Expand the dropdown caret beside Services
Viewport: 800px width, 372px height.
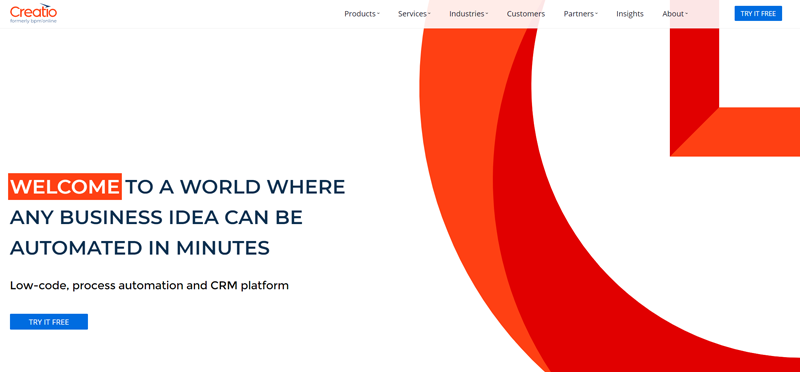pyautogui.click(x=429, y=14)
